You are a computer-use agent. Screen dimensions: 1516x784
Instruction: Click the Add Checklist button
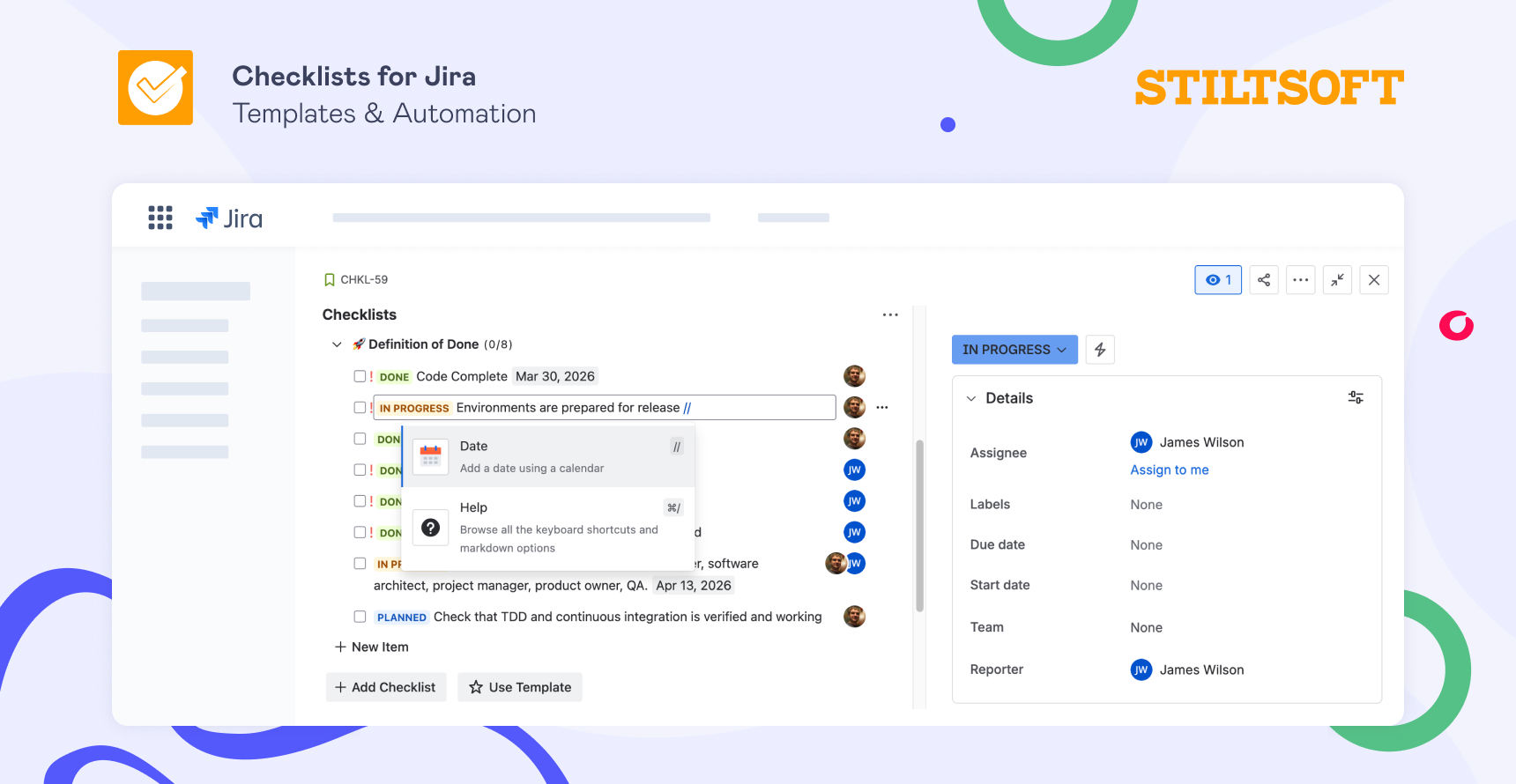386,687
